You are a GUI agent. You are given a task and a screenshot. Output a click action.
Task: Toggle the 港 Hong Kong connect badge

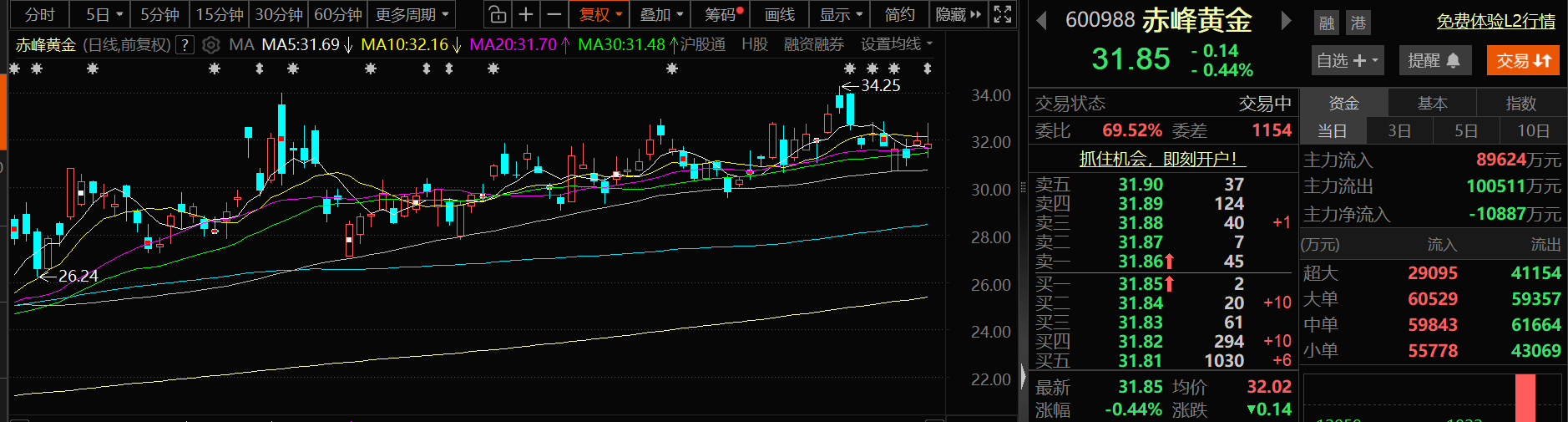[x=1358, y=23]
